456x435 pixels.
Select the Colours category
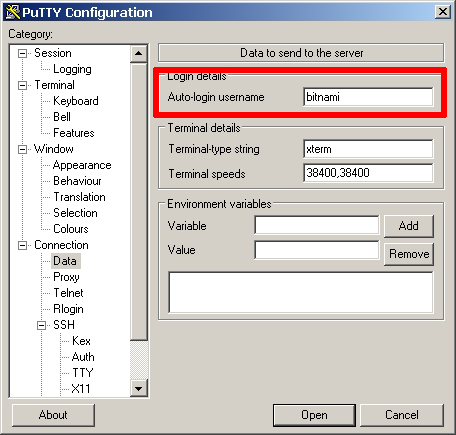(71, 229)
